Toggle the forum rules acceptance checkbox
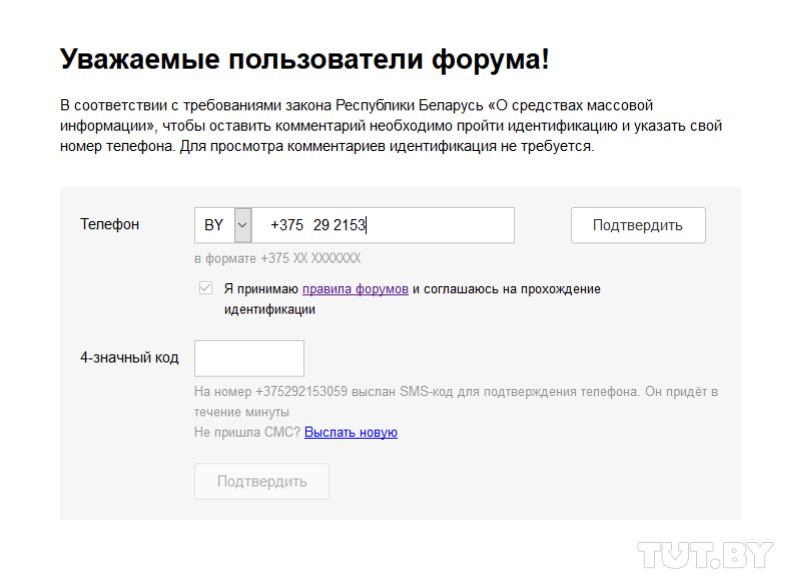This screenshot has width=785, height=579. pyautogui.click(x=205, y=288)
